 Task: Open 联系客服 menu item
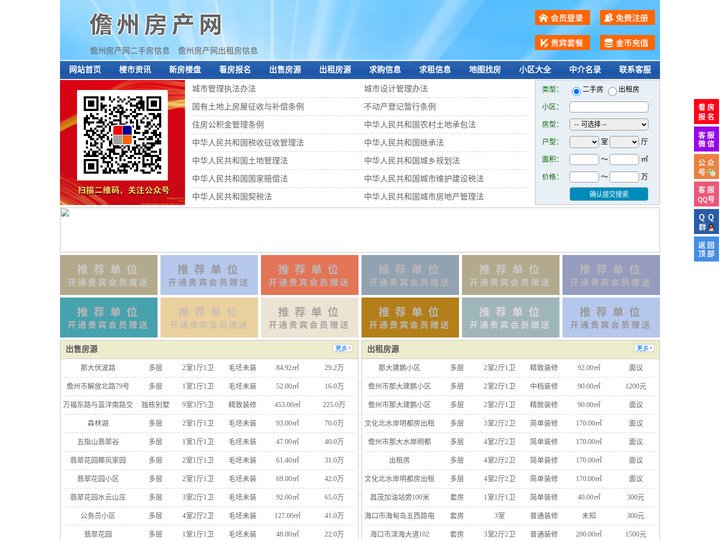(635, 70)
